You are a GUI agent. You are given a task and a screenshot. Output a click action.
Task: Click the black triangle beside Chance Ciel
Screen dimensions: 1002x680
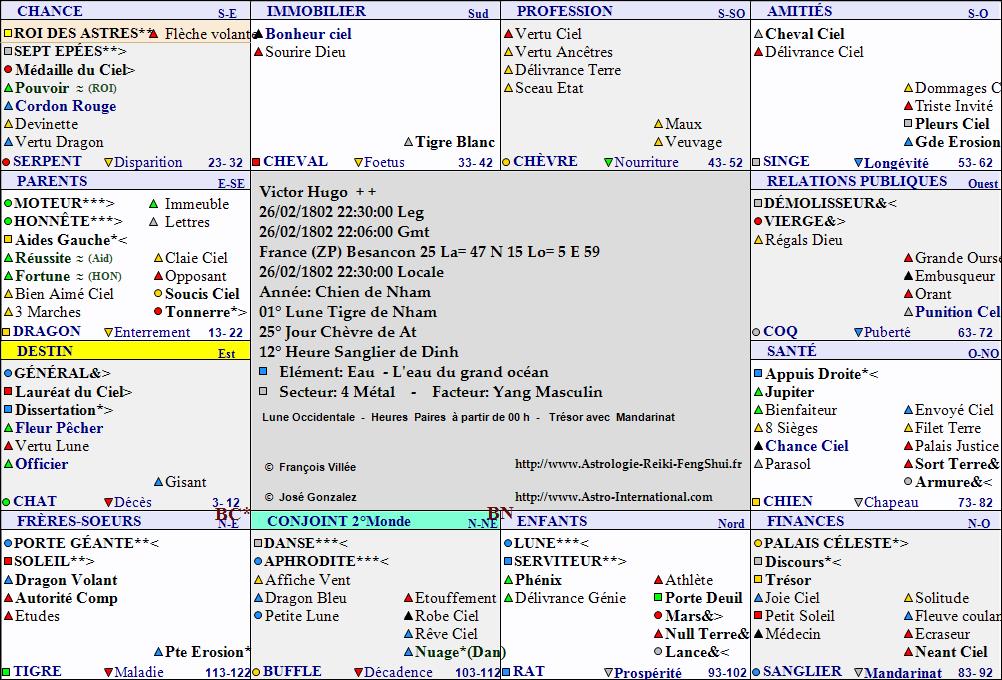tap(759, 445)
